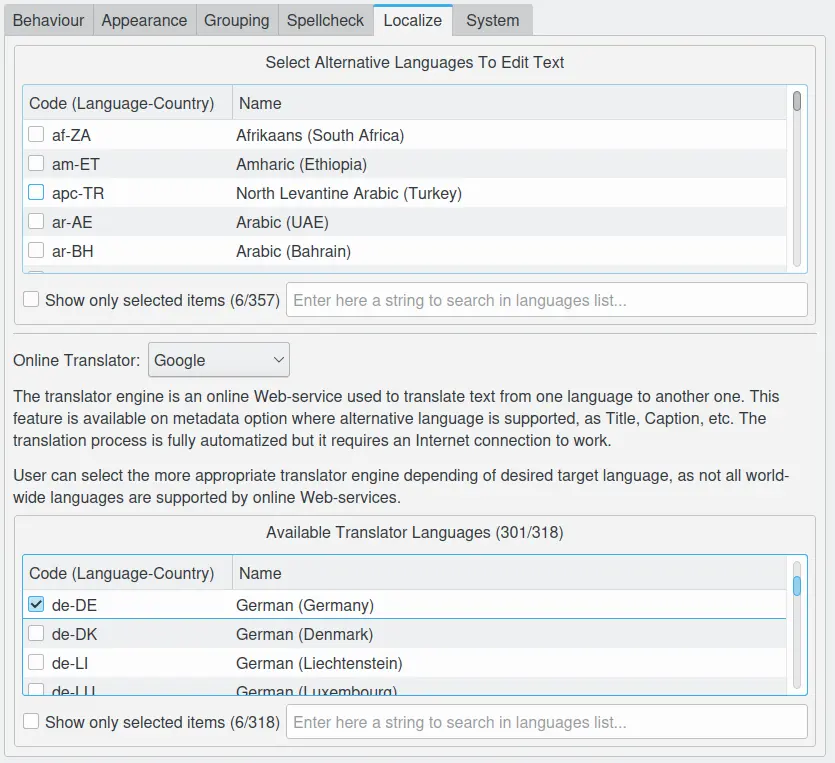Check the apc-TR North Levantine Arabic box

point(36,193)
